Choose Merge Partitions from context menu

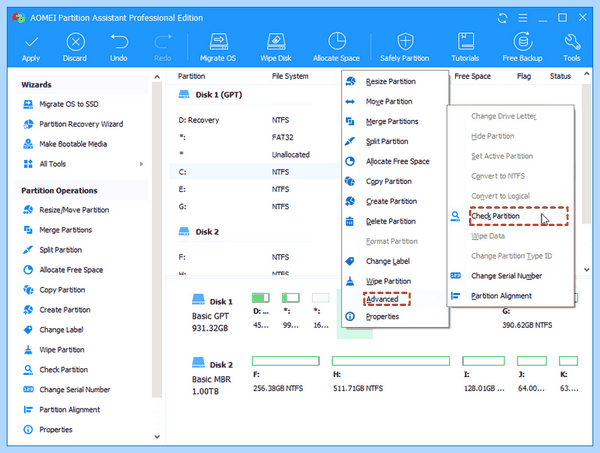[x=395, y=121]
